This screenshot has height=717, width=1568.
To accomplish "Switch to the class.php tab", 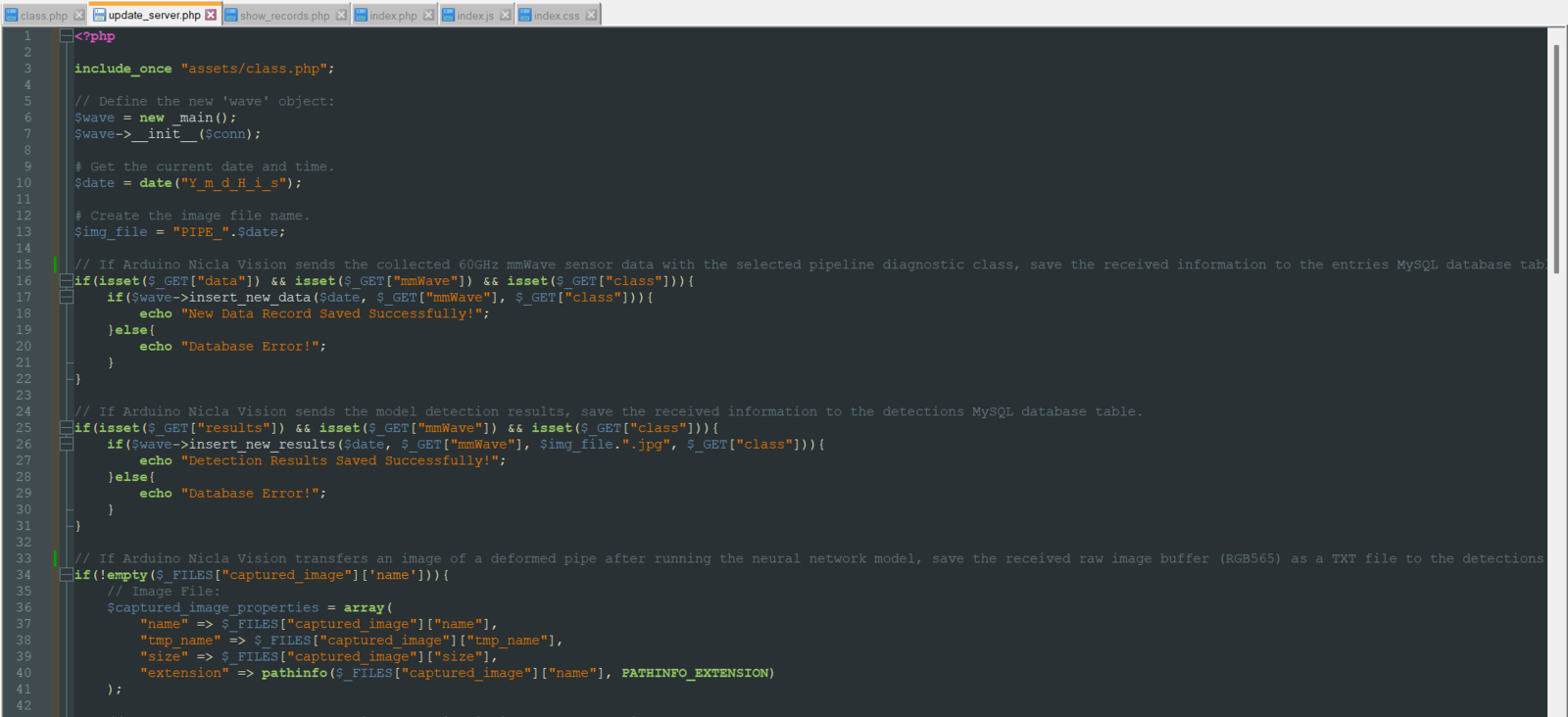I will coord(44,15).
